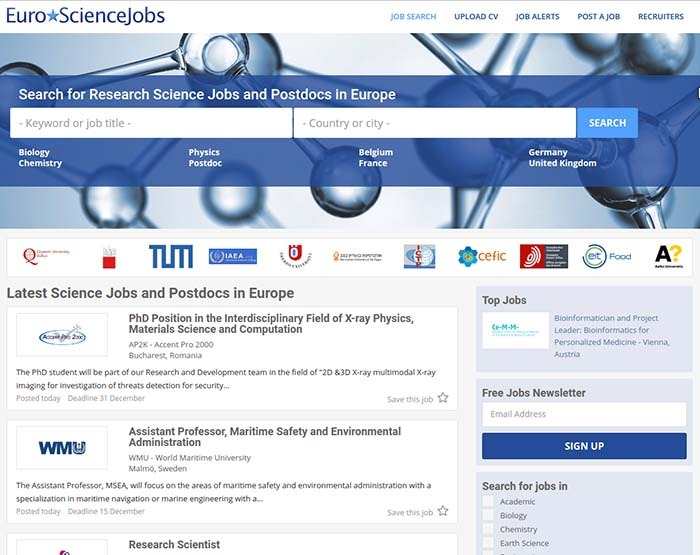Select the Postdoc quick search link
The image size is (700, 555).
pos(205,163)
